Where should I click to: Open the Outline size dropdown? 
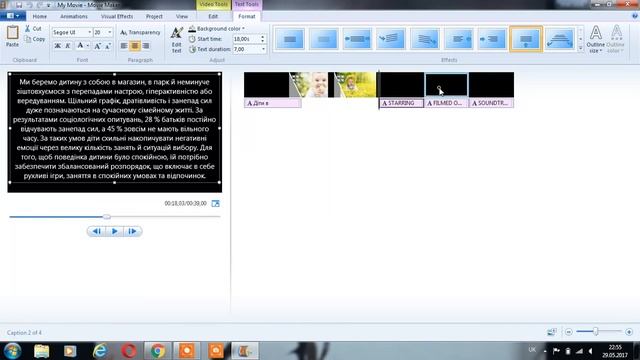pos(596,39)
